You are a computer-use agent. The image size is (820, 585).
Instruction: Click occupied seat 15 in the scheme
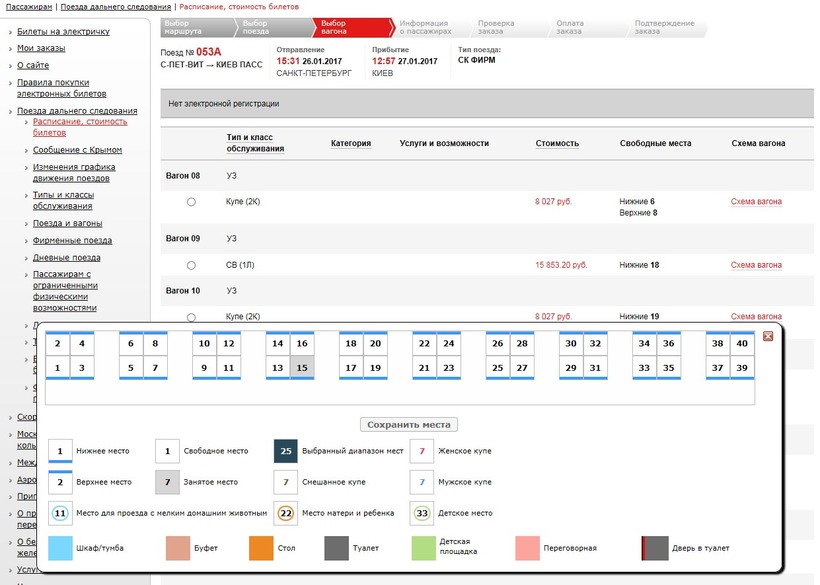(302, 367)
